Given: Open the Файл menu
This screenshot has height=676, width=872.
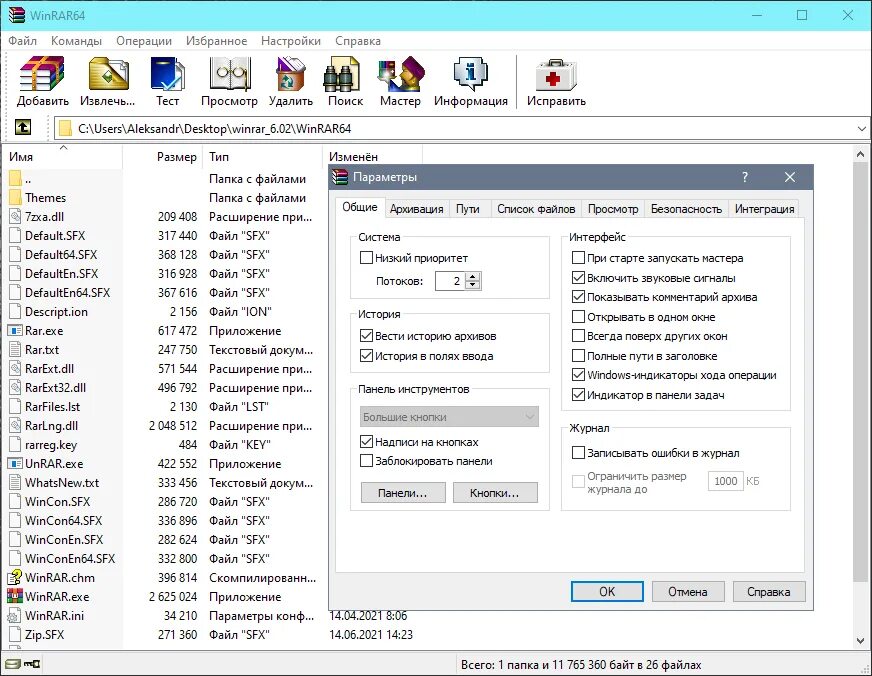Looking at the screenshot, I should click(22, 41).
